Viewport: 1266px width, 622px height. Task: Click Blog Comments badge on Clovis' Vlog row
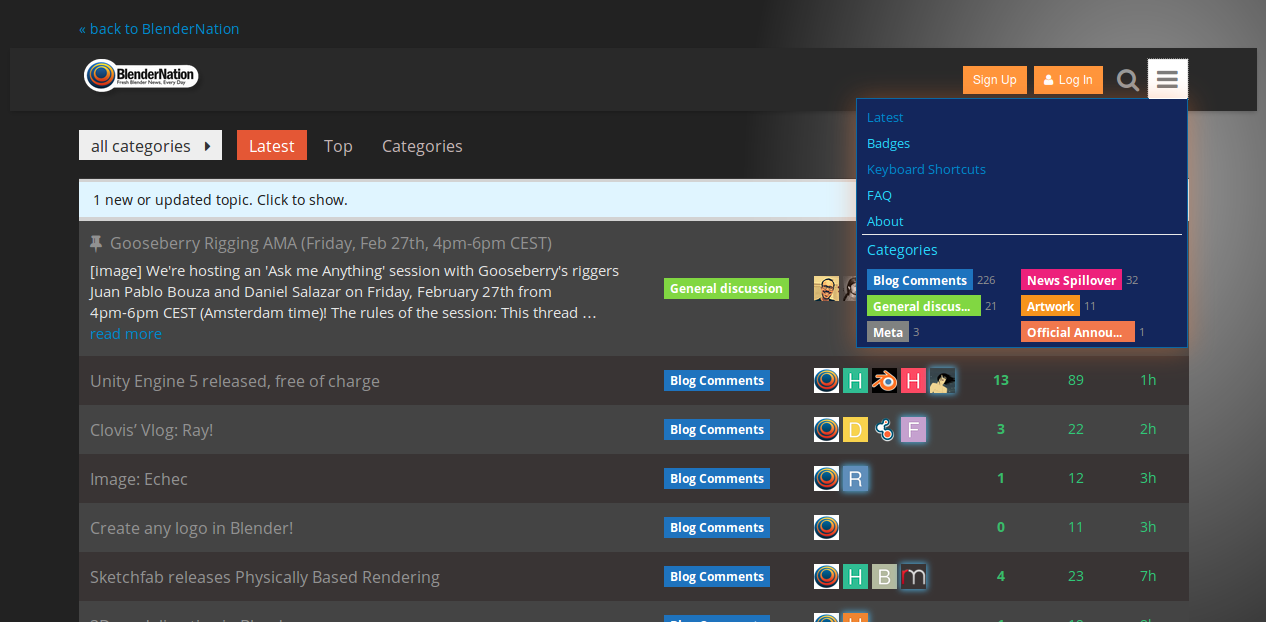click(x=717, y=429)
